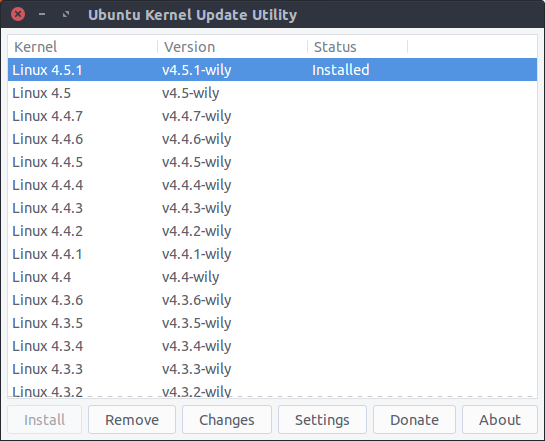Screen dimensions: 545x441
Task: Click the Remove button
Action: pyautogui.click(x=132, y=419)
